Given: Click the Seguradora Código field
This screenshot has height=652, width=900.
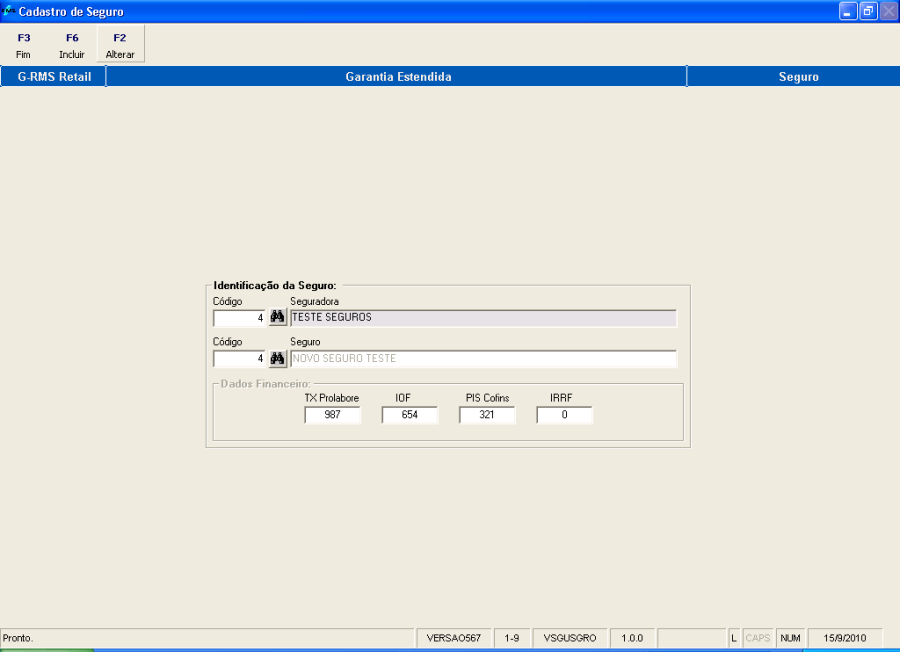Looking at the screenshot, I should tap(239, 318).
